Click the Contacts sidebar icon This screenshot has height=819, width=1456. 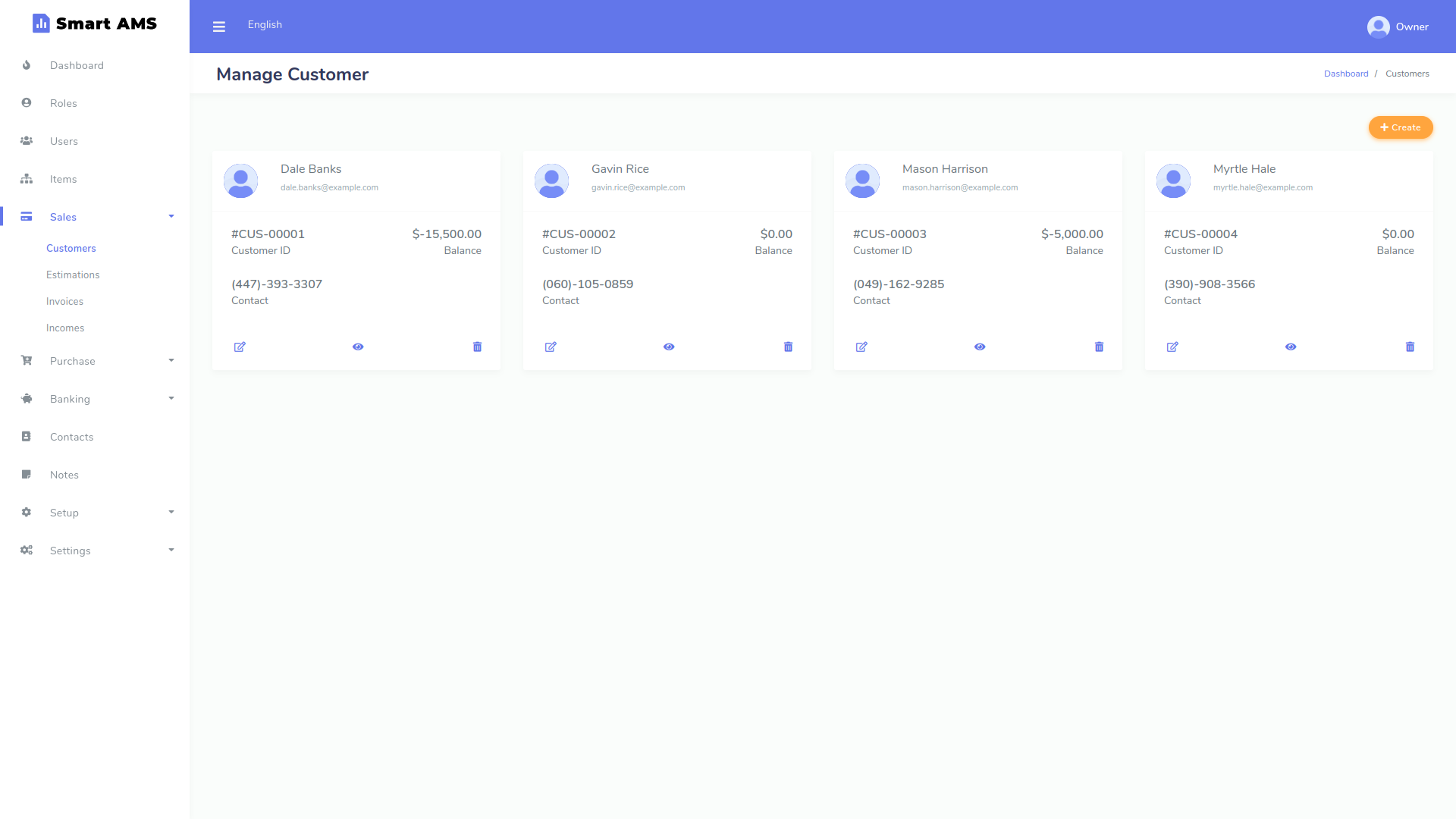point(26,437)
